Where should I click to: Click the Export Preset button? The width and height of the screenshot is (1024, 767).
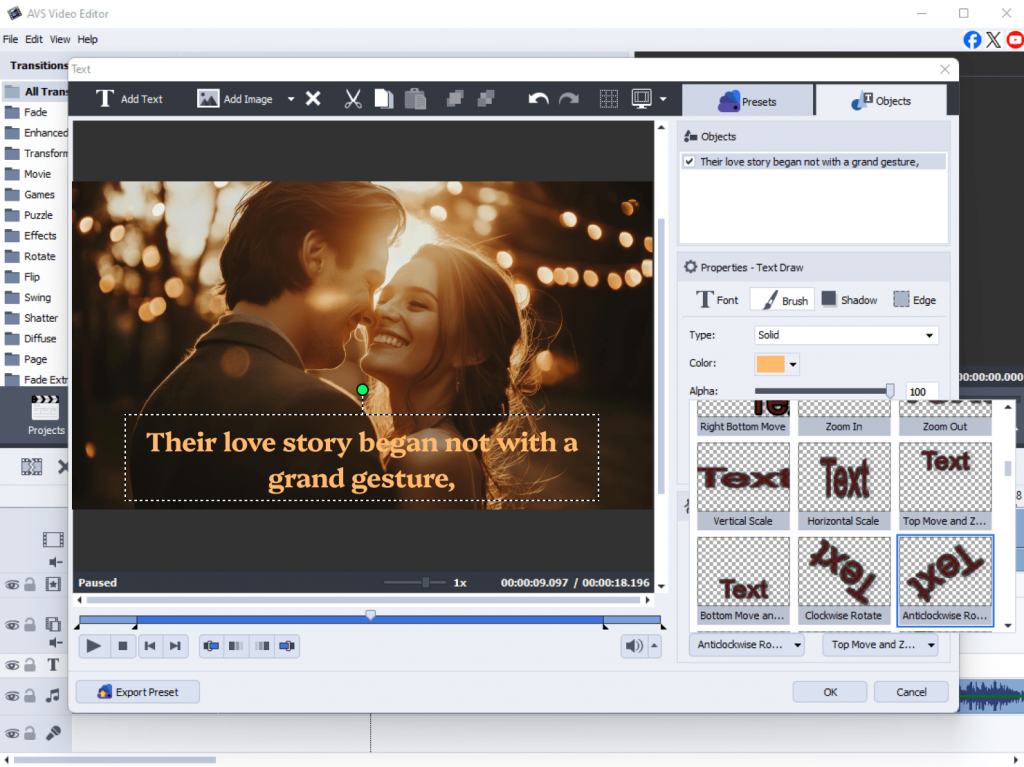coord(138,692)
